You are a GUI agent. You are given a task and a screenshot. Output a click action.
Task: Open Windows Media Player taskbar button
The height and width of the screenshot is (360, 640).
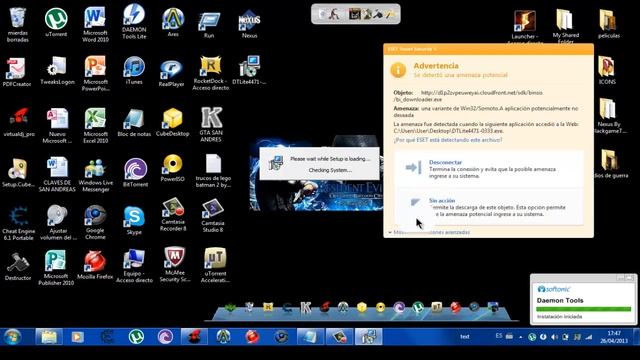click(78, 337)
